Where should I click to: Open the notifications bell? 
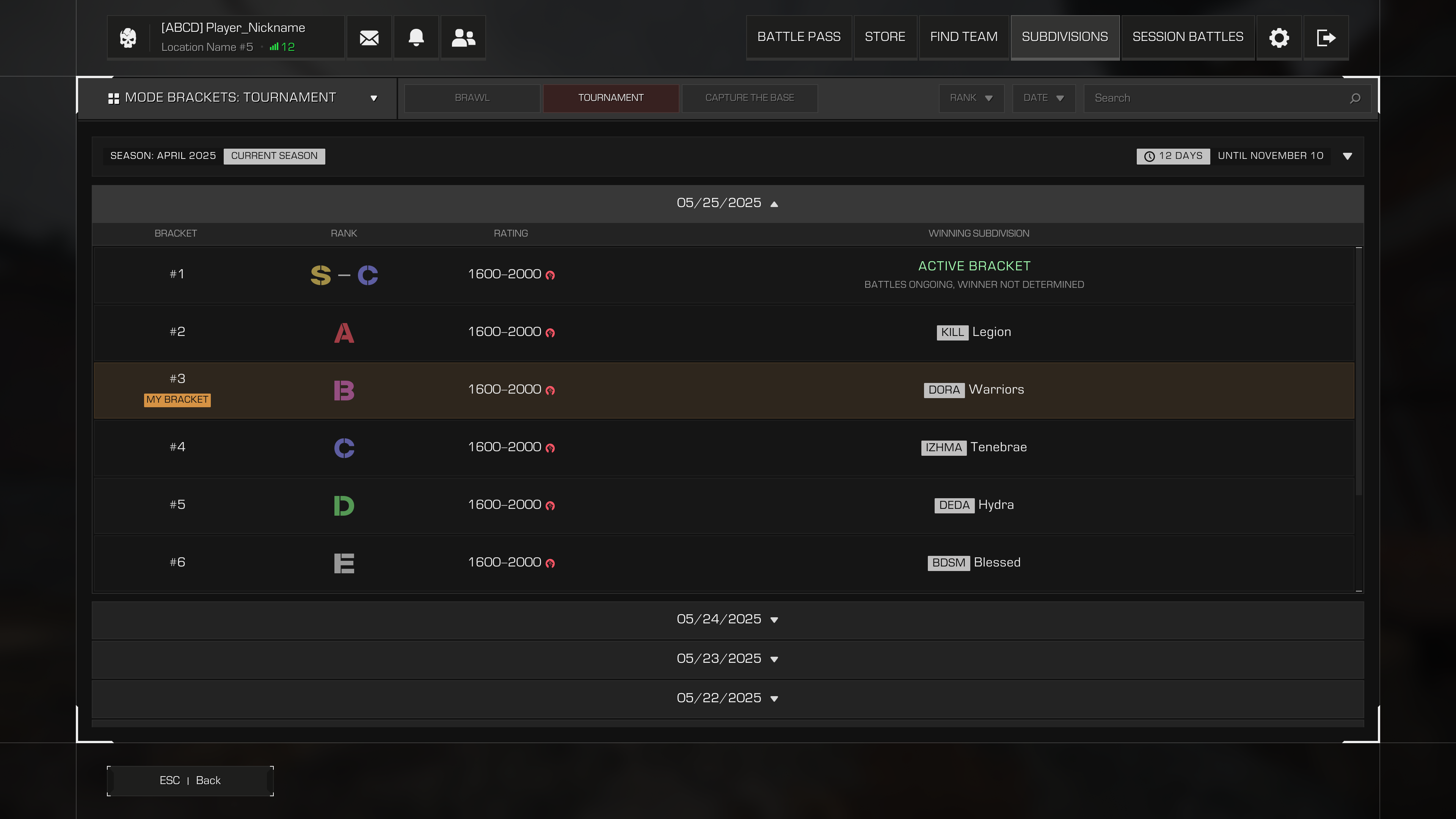(416, 37)
